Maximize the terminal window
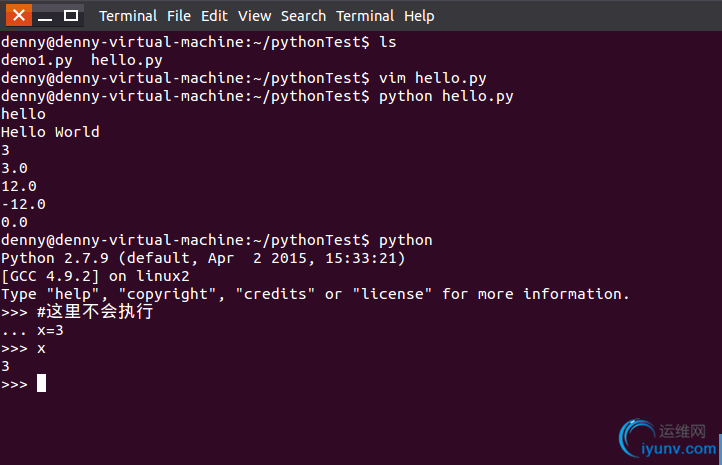This screenshot has height=465, width=722. coord(70,16)
